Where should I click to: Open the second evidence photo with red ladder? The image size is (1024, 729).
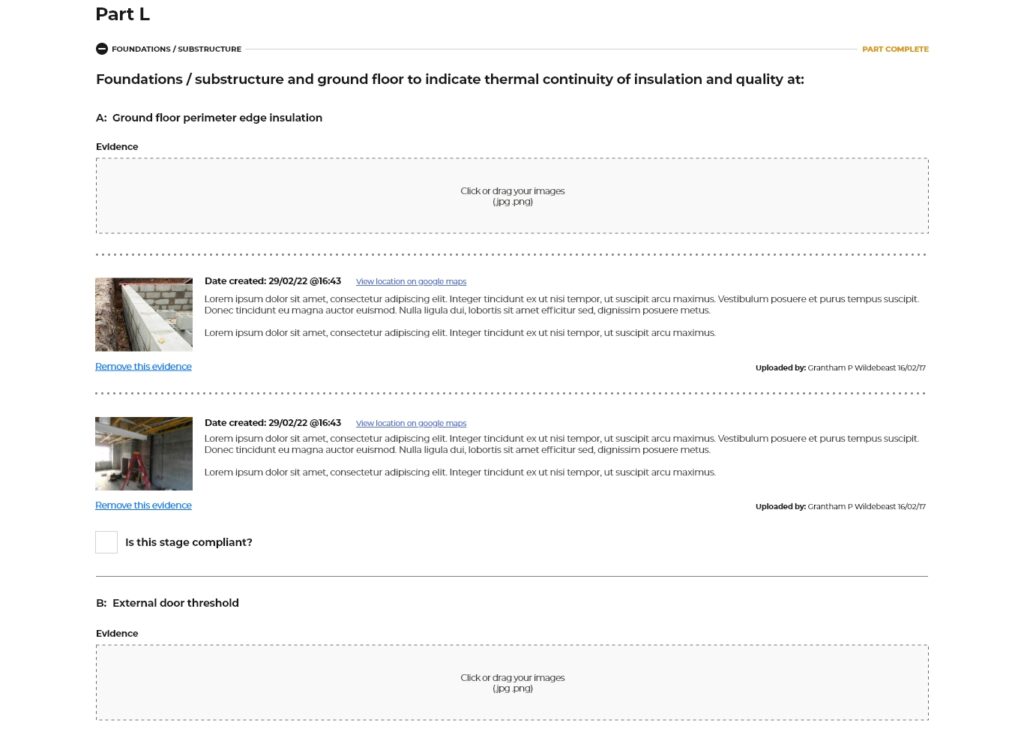[x=144, y=454]
